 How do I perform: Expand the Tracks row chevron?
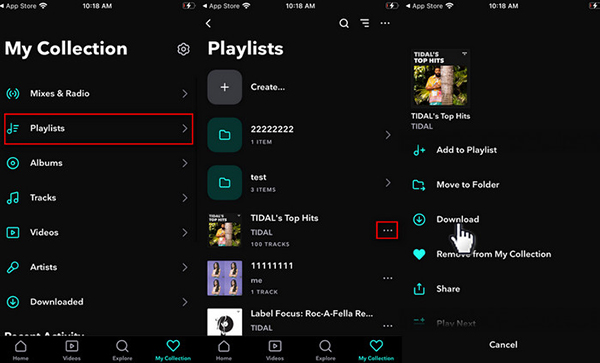(x=185, y=198)
